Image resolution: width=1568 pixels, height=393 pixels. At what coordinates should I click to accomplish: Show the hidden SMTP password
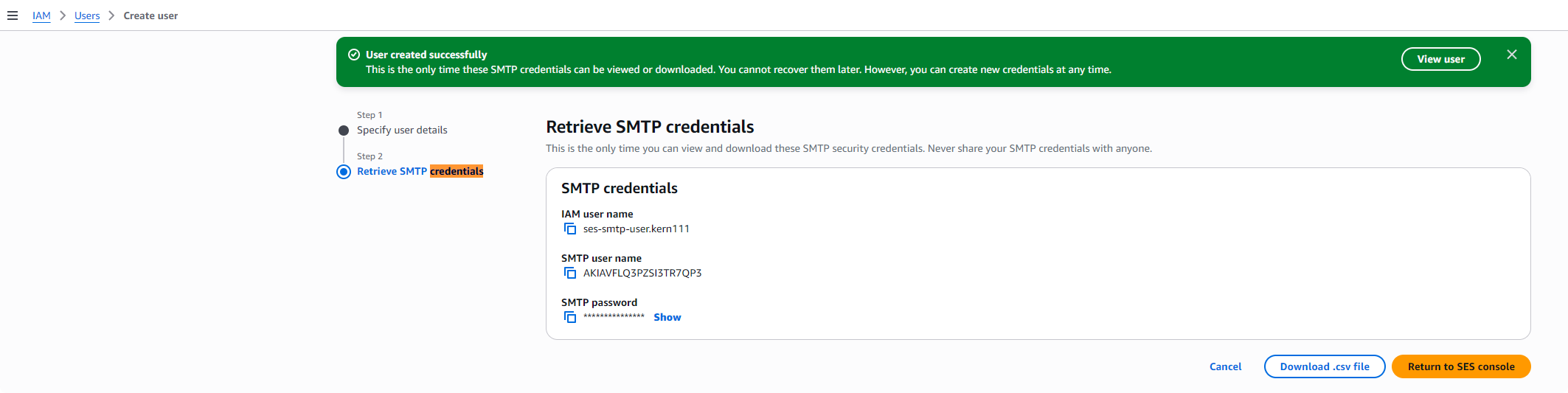click(x=667, y=318)
